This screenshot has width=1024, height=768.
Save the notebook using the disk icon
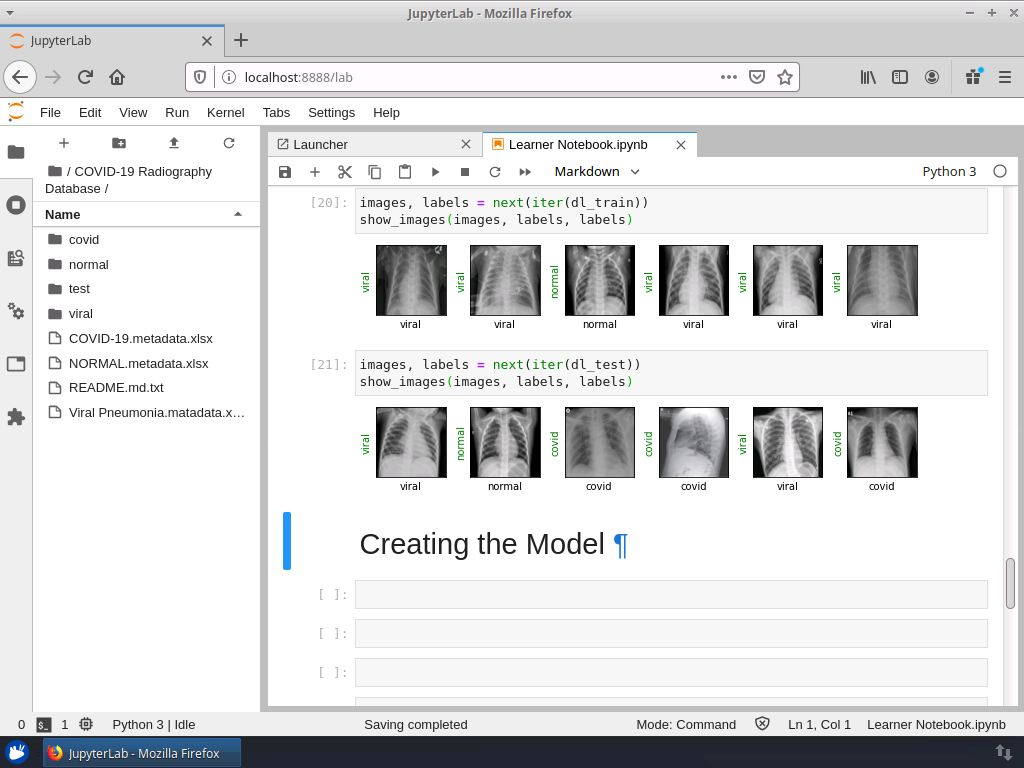(x=285, y=172)
